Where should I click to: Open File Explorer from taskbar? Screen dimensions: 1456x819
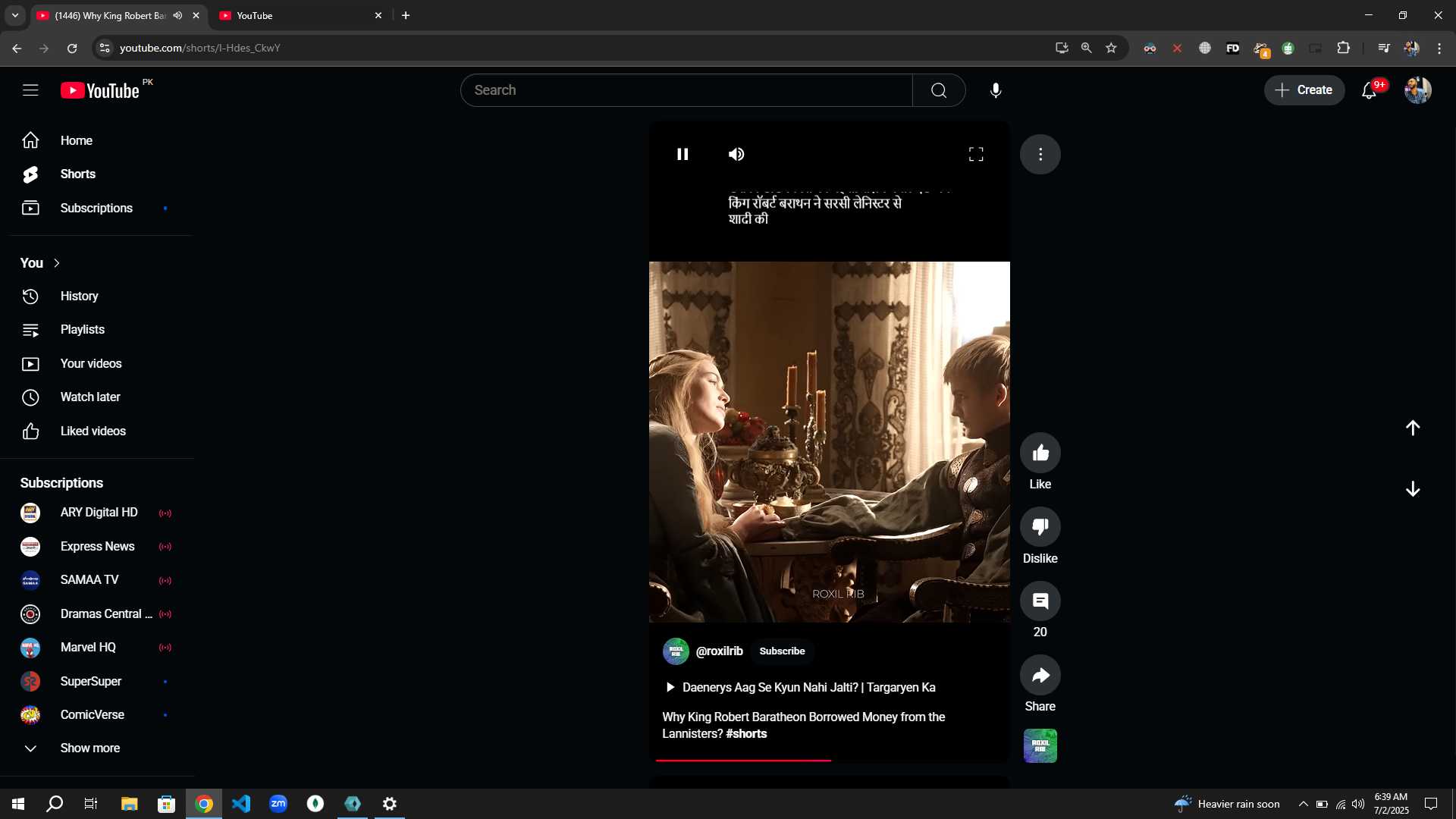(x=129, y=804)
